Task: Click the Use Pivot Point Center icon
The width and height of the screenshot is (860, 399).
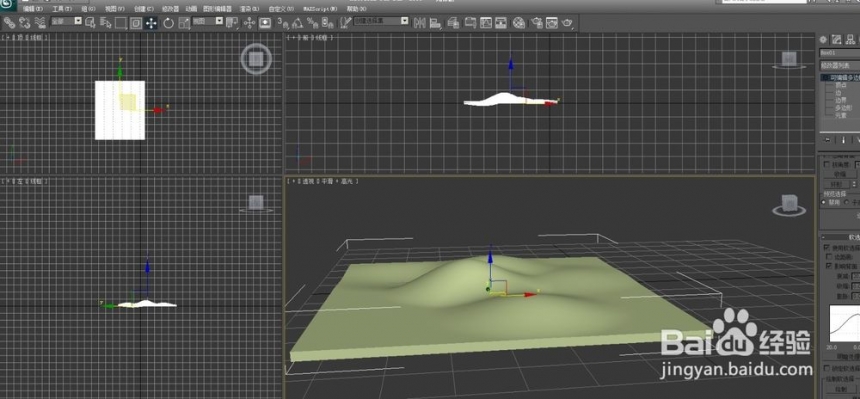Action: [x=231, y=23]
